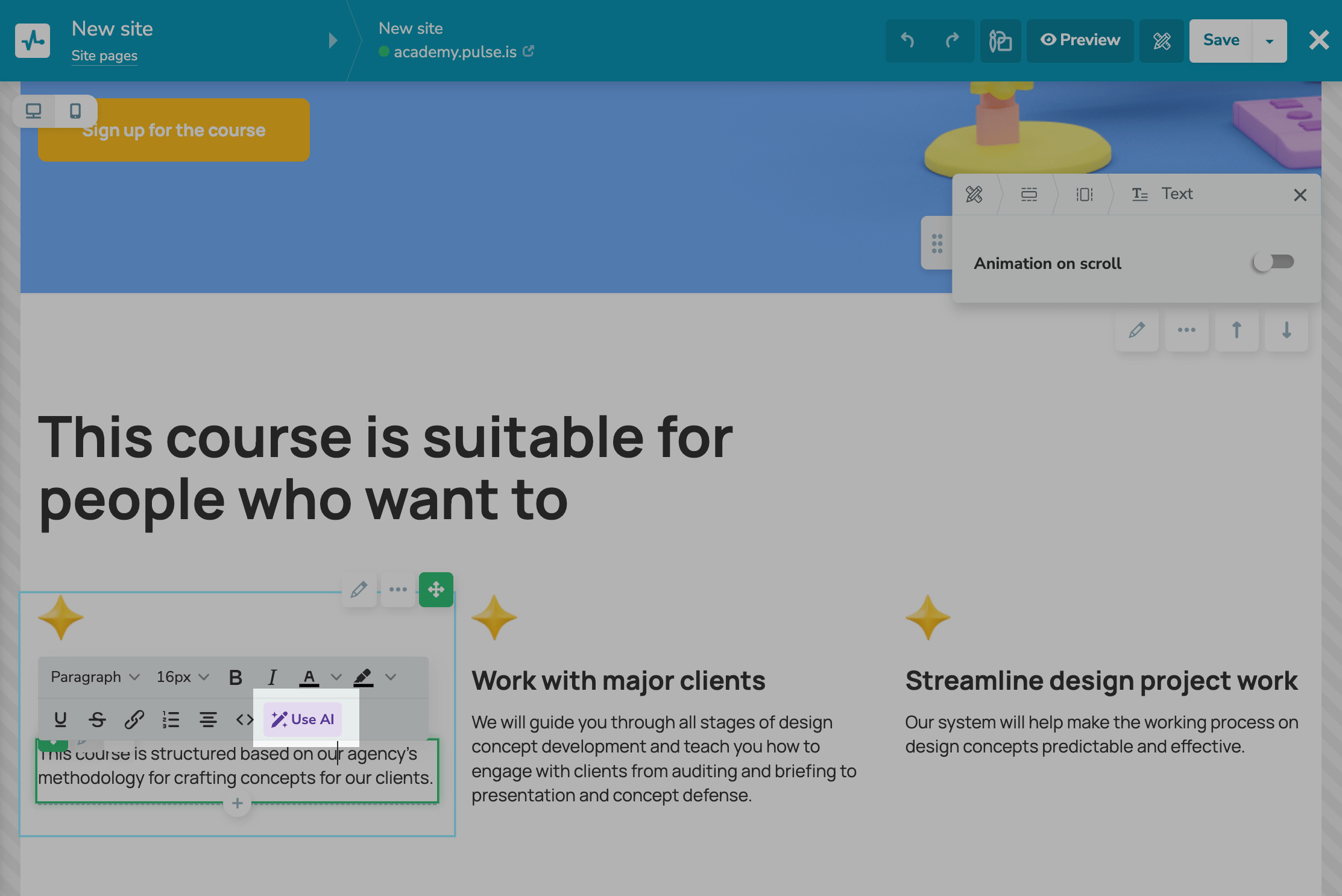The image size is (1342, 896).
Task: Open the academy.pulse.is site link
Action: (456, 52)
